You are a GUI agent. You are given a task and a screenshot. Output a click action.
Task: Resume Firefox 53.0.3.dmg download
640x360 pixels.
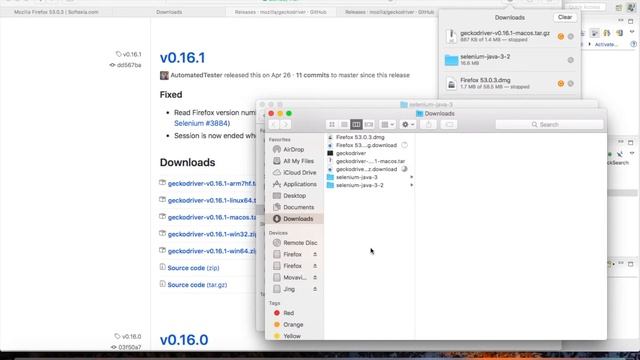(561, 83)
